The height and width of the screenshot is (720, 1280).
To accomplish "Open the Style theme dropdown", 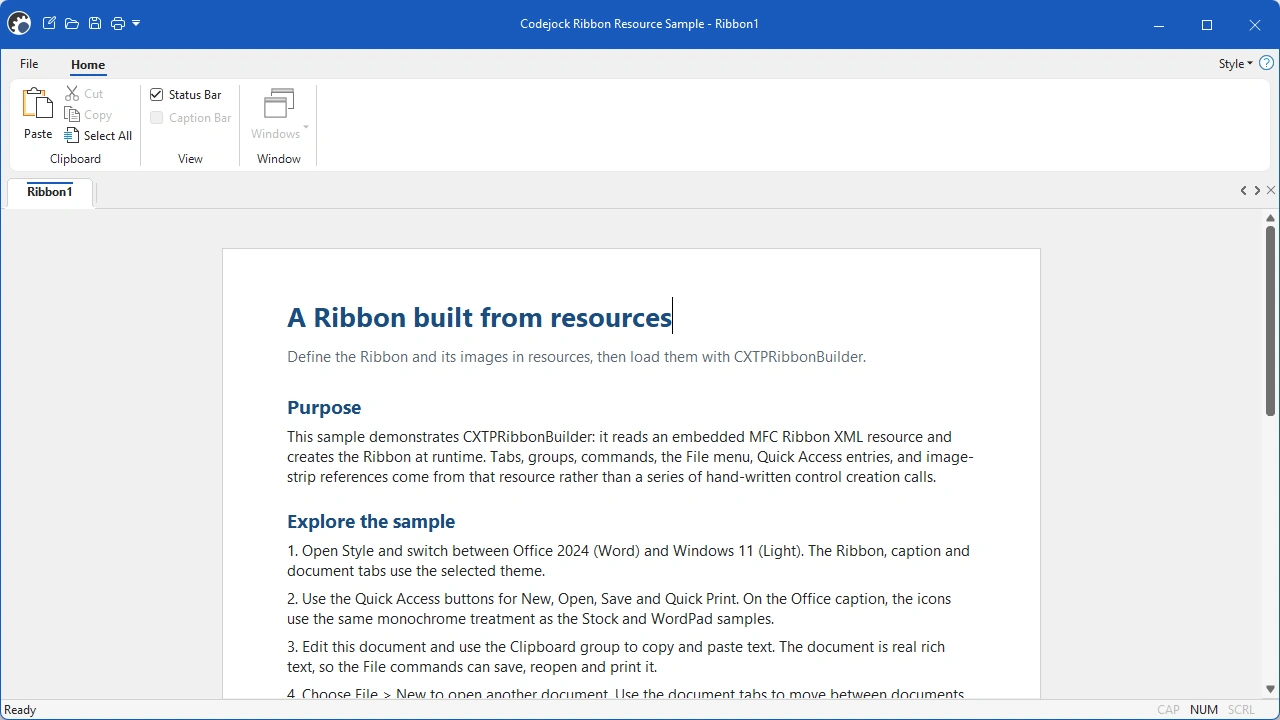I will click(1235, 64).
